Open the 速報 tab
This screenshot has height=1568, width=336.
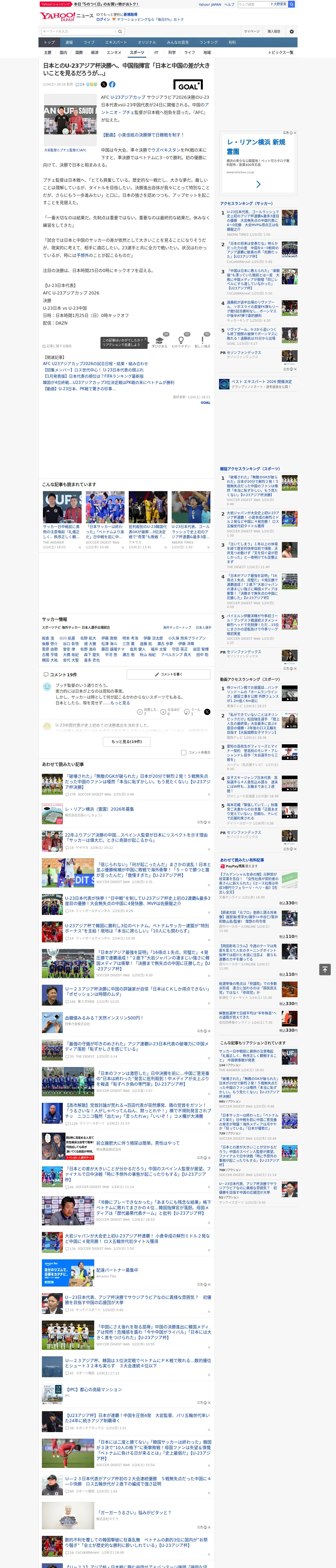[69, 43]
